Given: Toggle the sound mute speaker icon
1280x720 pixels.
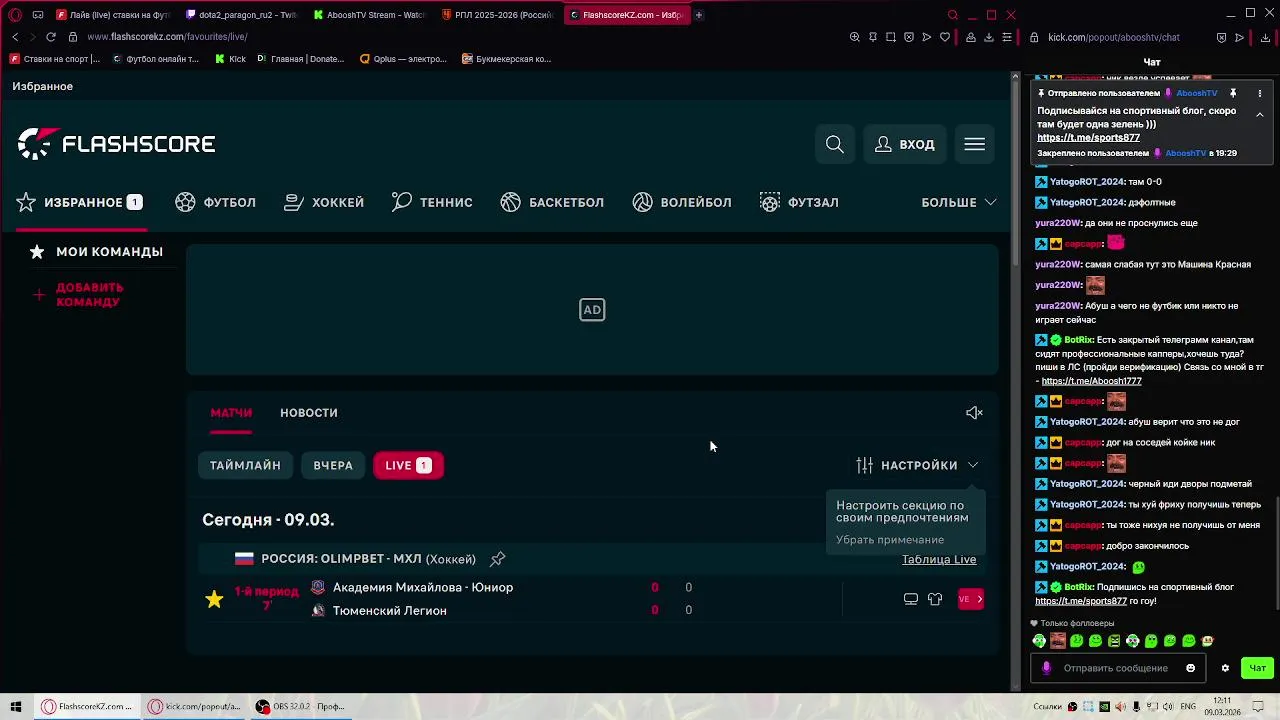Looking at the screenshot, I should tap(974, 413).
